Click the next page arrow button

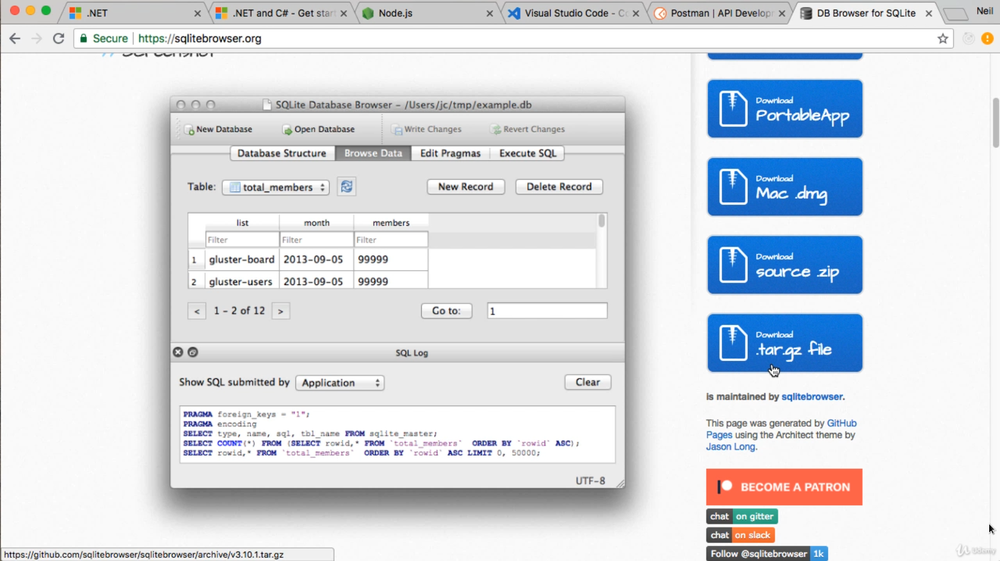(281, 311)
